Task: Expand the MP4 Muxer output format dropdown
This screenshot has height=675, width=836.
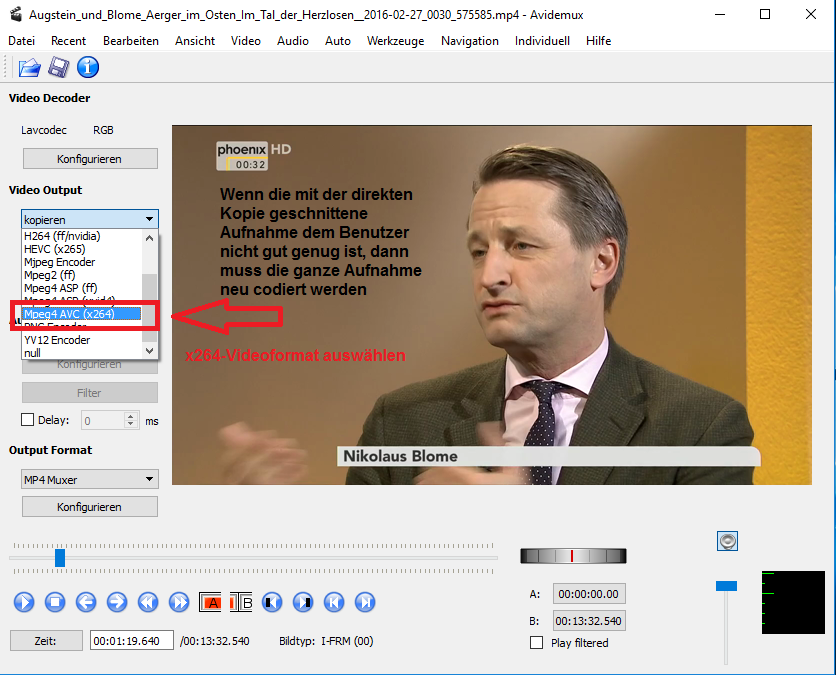Action: point(90,480)
